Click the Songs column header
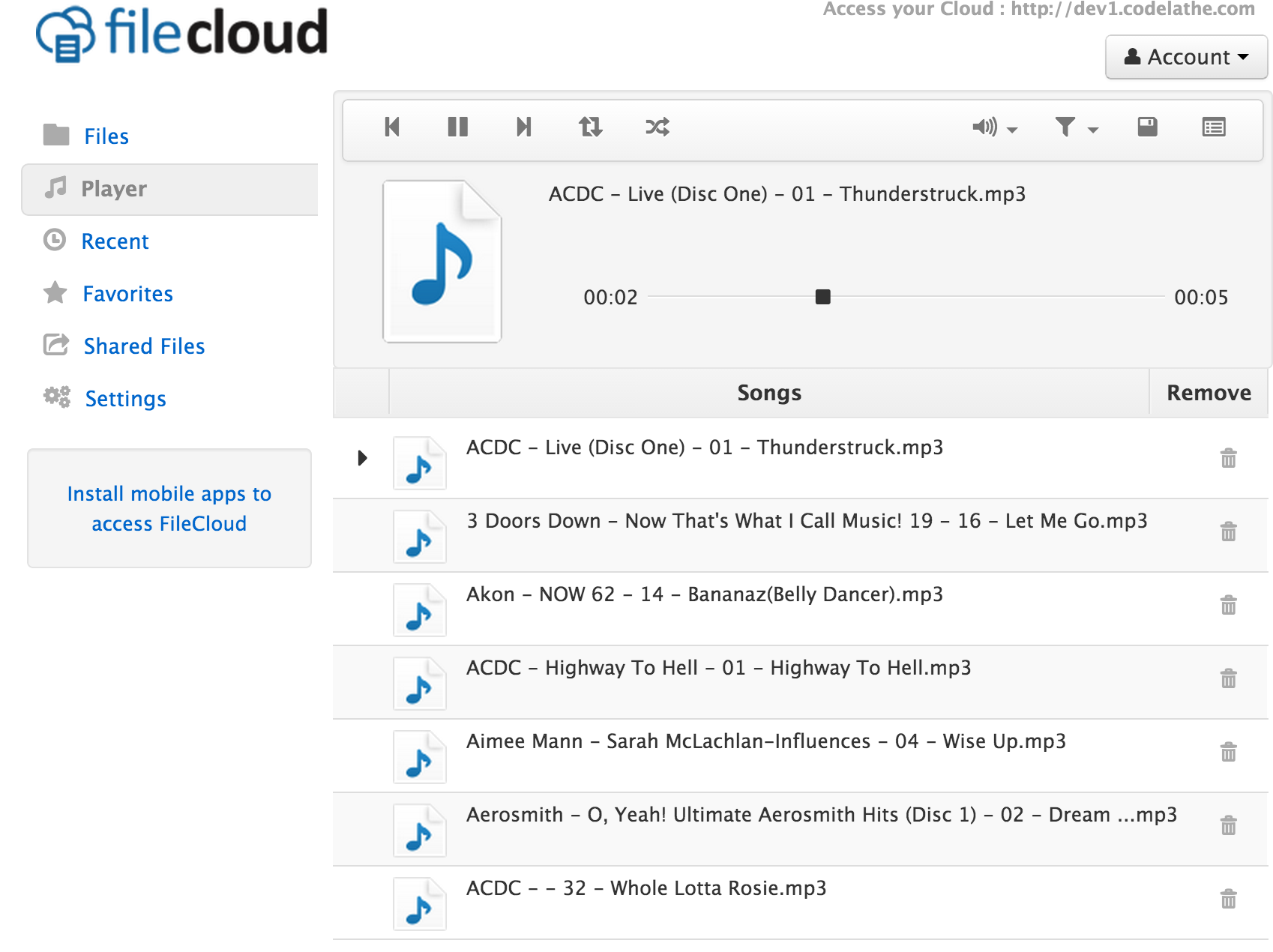Screen dimensions: 1273x952 click(769, 393)
